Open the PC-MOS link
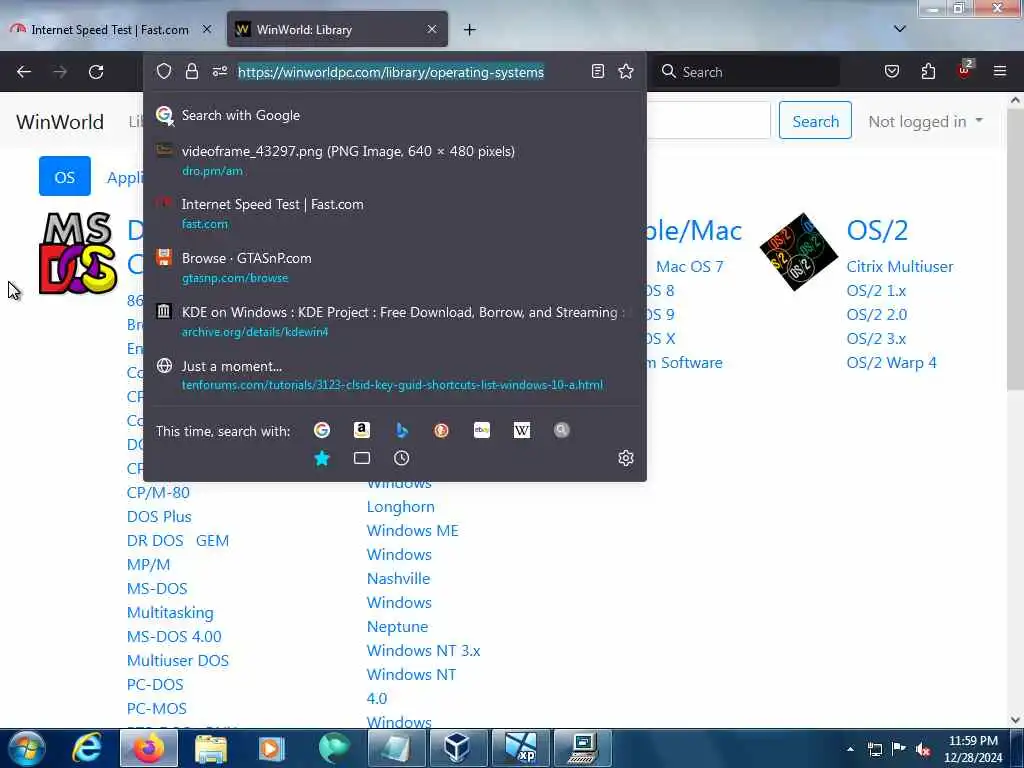 pyautogui.click(x=157, y=709)
